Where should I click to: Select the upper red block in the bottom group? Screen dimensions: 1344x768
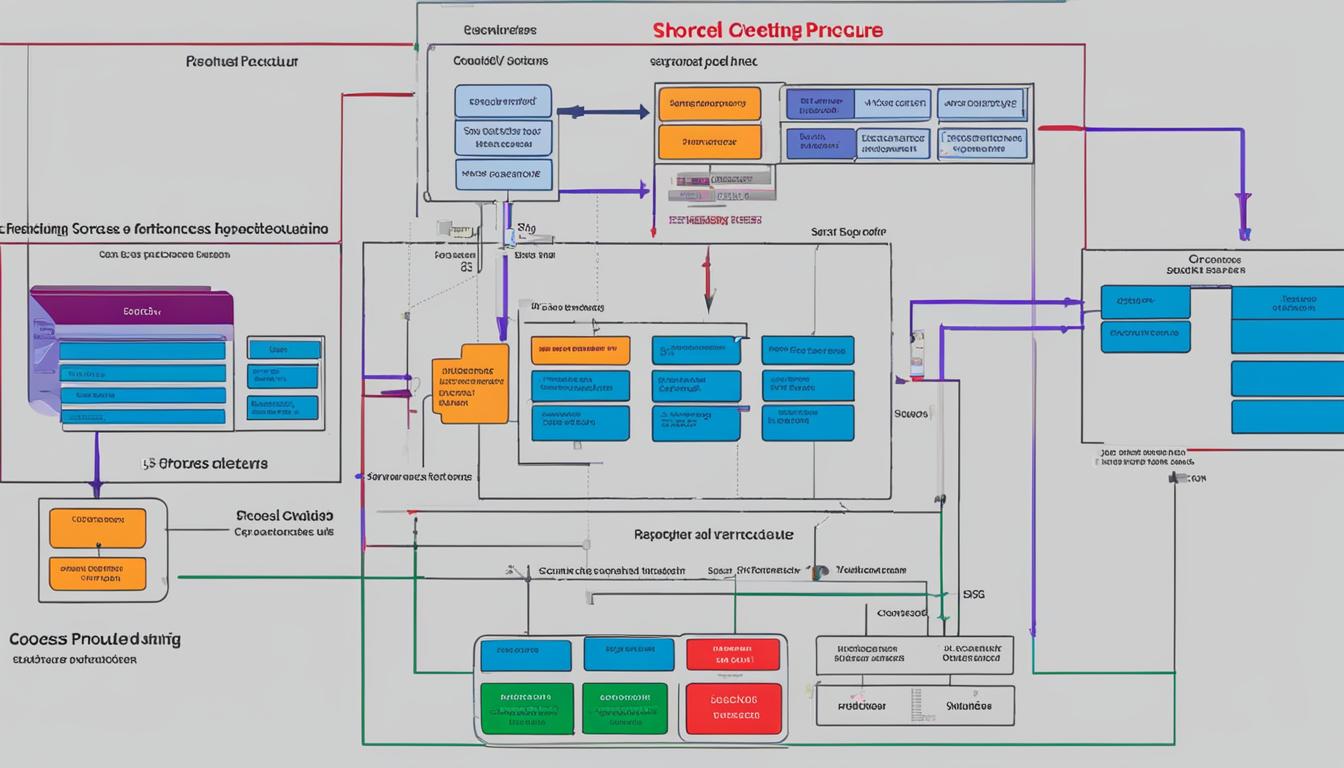pos(732,655)
